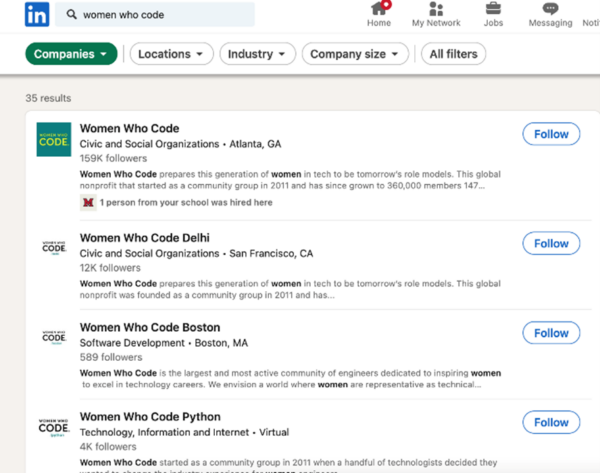The width and height of the screenshot is (600, 473).
Task: Click inside the search field with 'women who code'
Action: click(155, 15)
